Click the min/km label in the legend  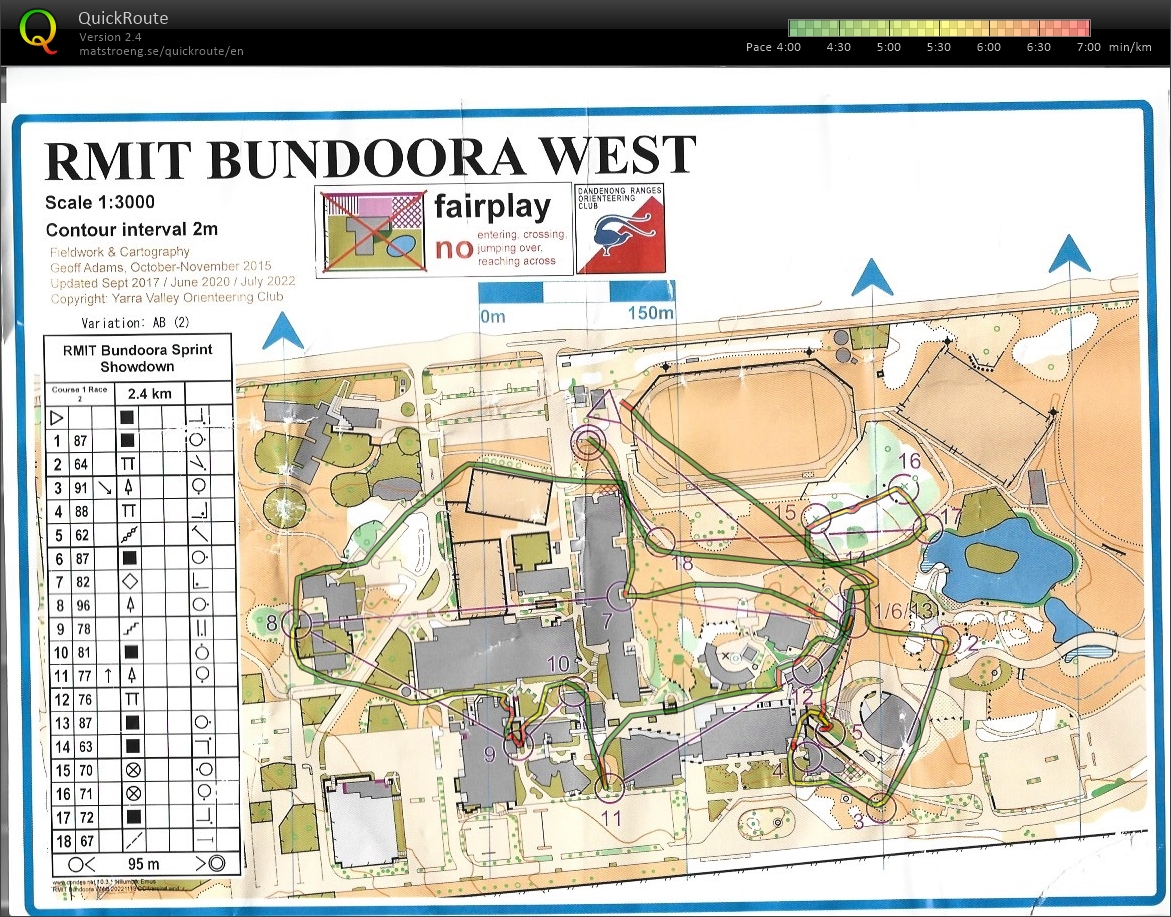click(x=1134, y=46)
